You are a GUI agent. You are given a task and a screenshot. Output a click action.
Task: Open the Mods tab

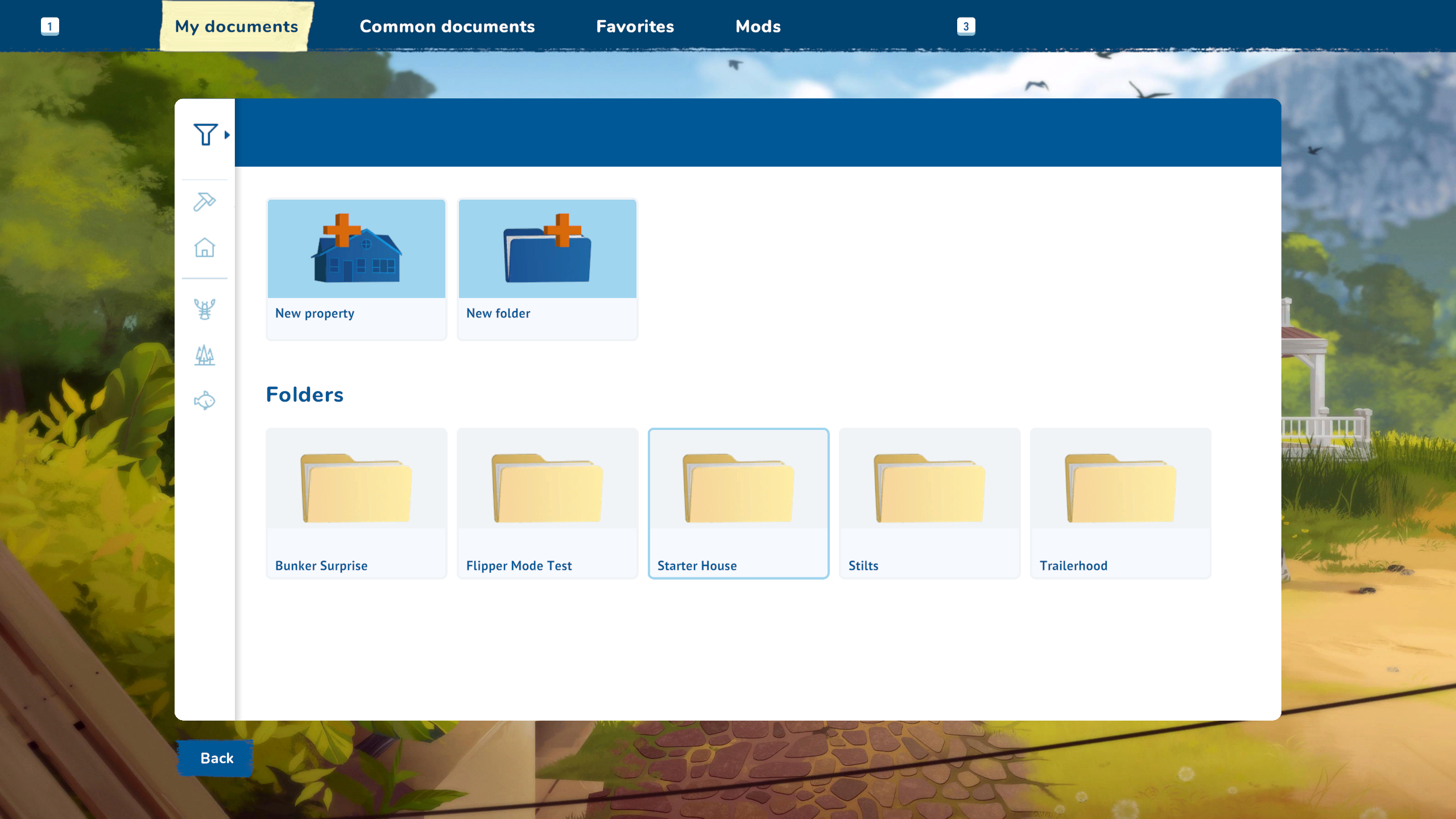tap(757, 26)
